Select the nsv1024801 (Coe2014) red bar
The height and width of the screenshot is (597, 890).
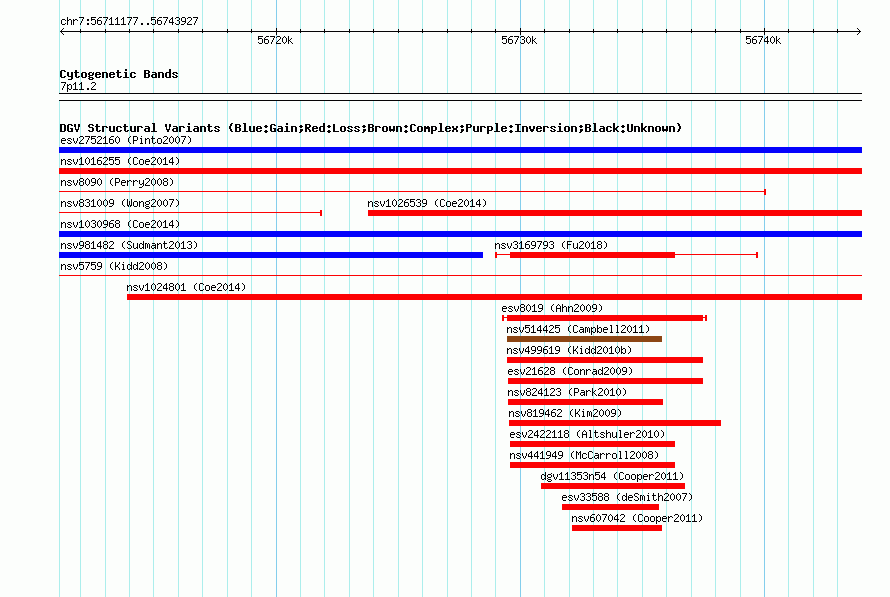pos(494,297)
